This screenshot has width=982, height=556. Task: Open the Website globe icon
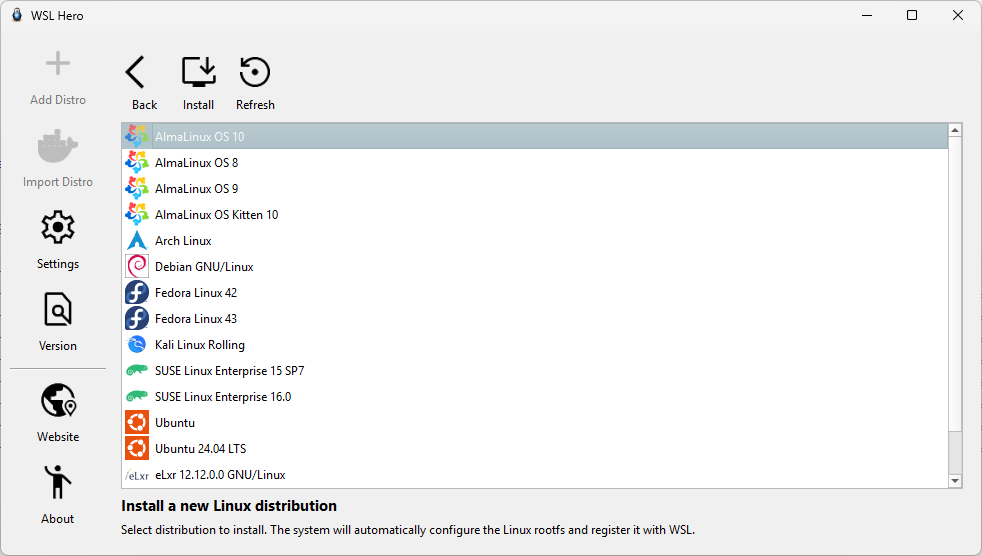(x=58, y=401)
